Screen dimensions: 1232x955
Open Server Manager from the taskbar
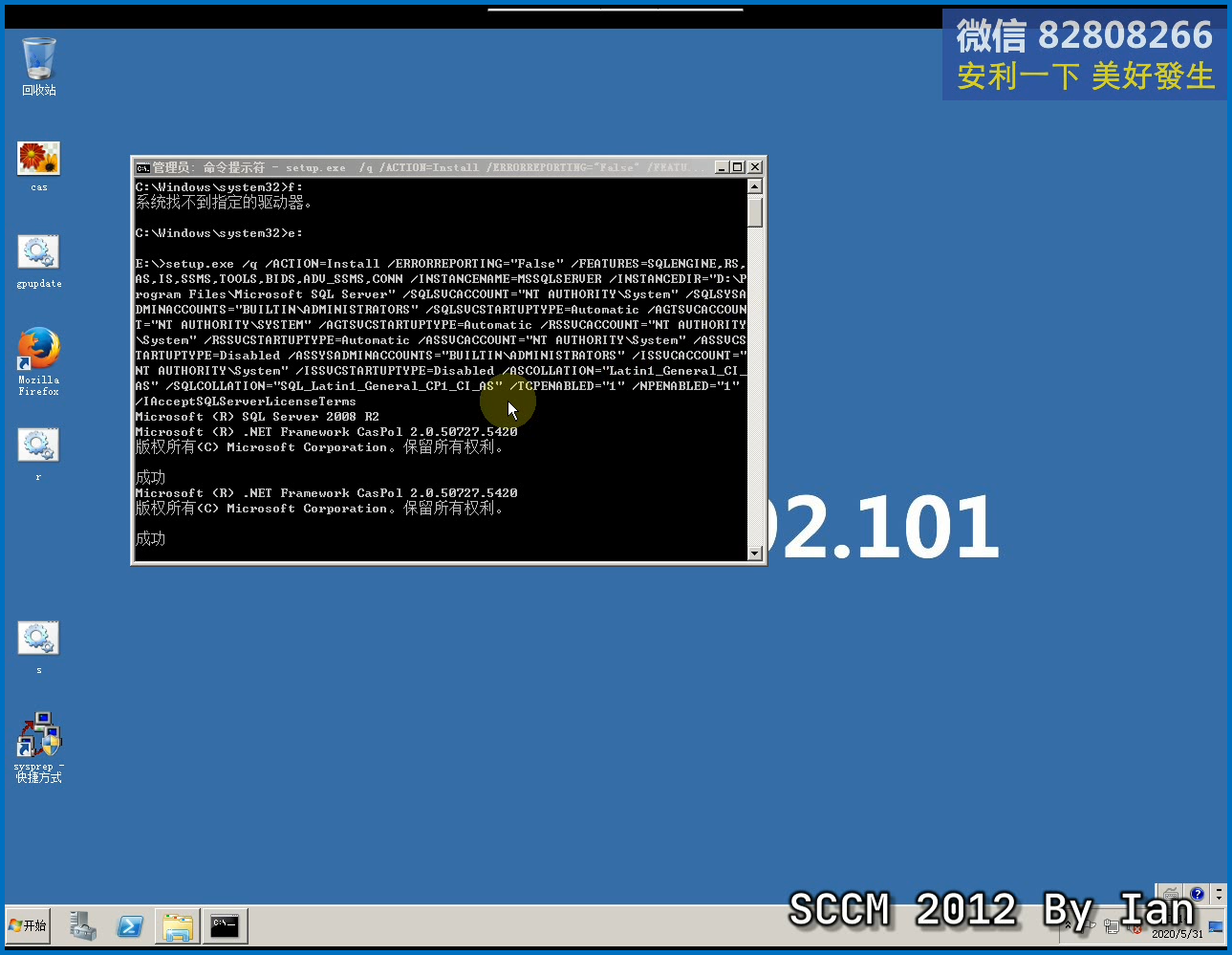pyautogui.click(x=83, y=925)
